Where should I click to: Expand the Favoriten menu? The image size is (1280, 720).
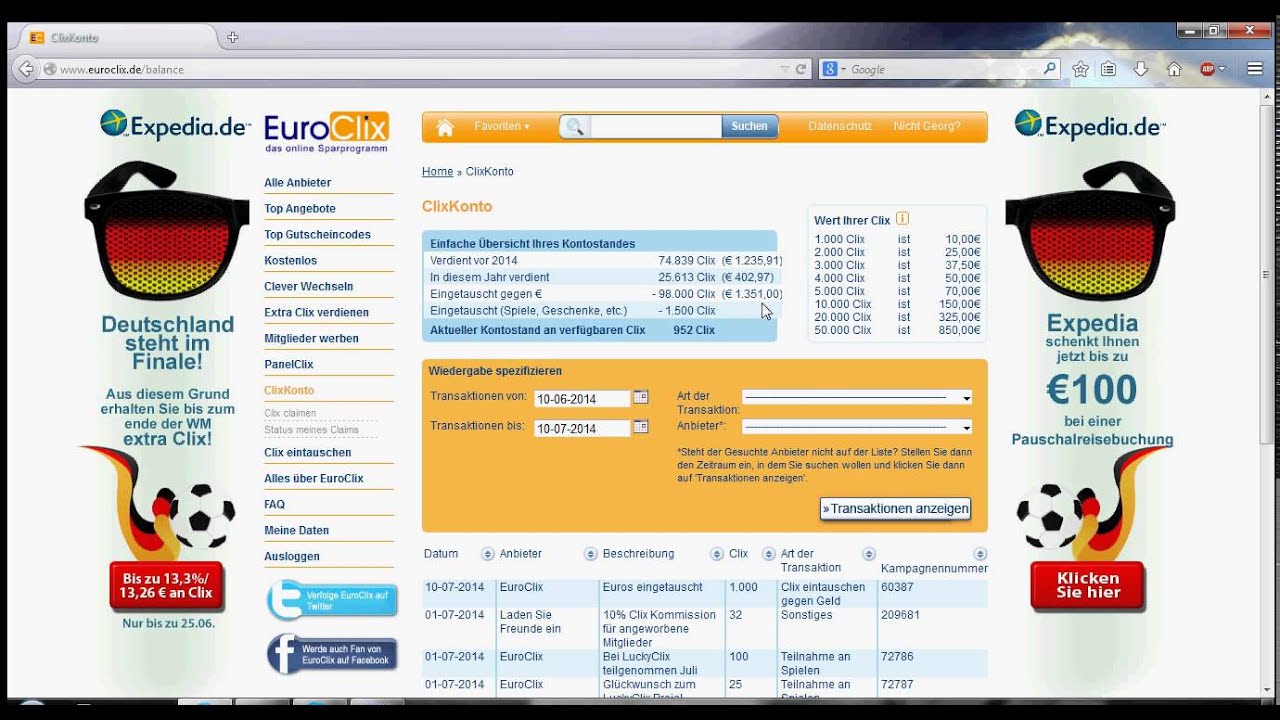tap(502, 127)
